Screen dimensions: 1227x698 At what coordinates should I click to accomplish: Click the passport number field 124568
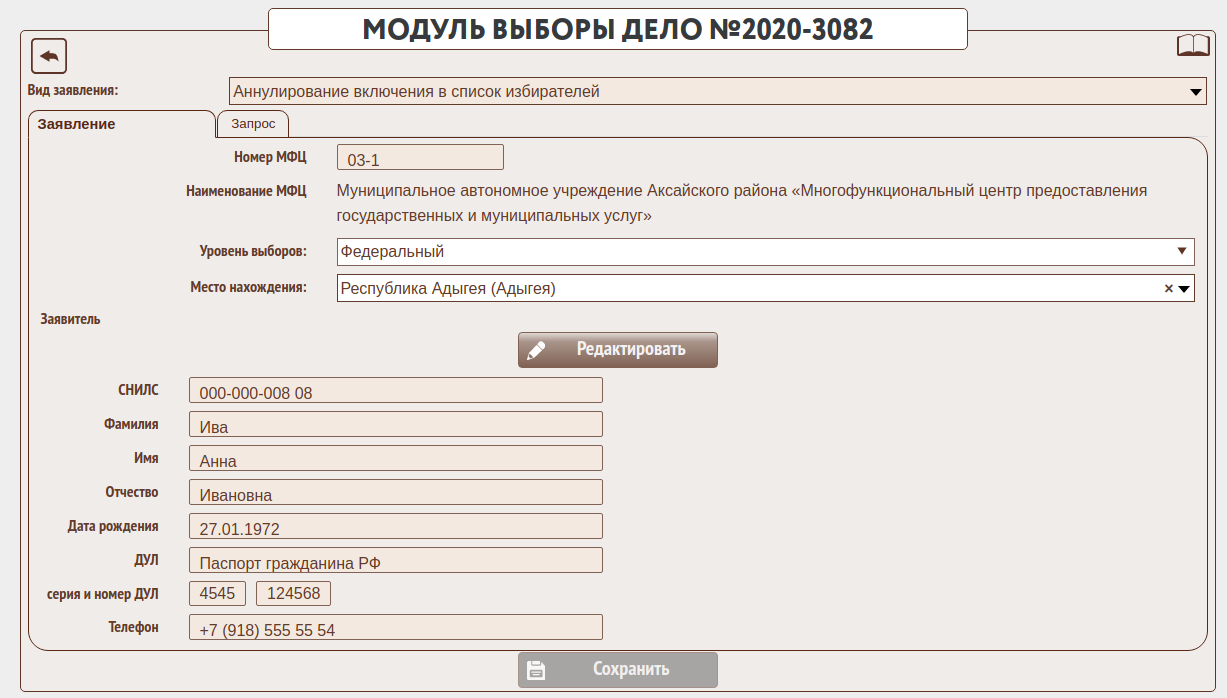293,594
